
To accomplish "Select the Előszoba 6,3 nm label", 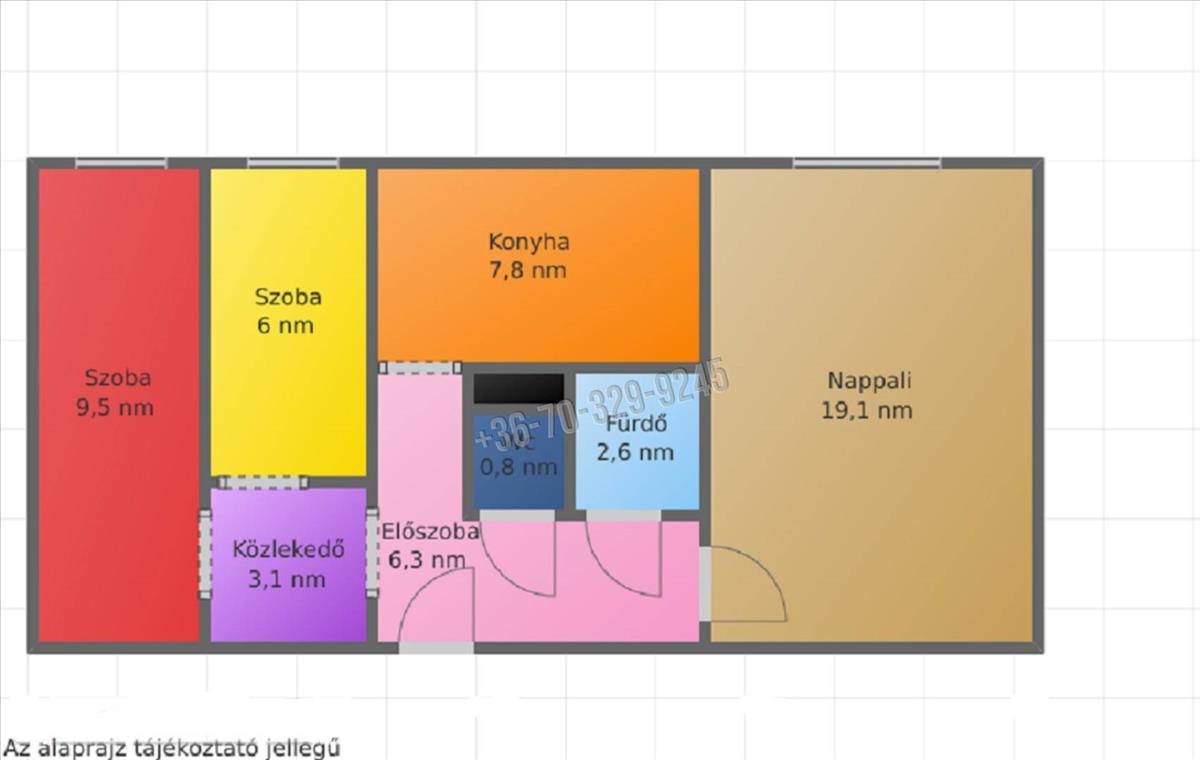I will tap(428, 545).
